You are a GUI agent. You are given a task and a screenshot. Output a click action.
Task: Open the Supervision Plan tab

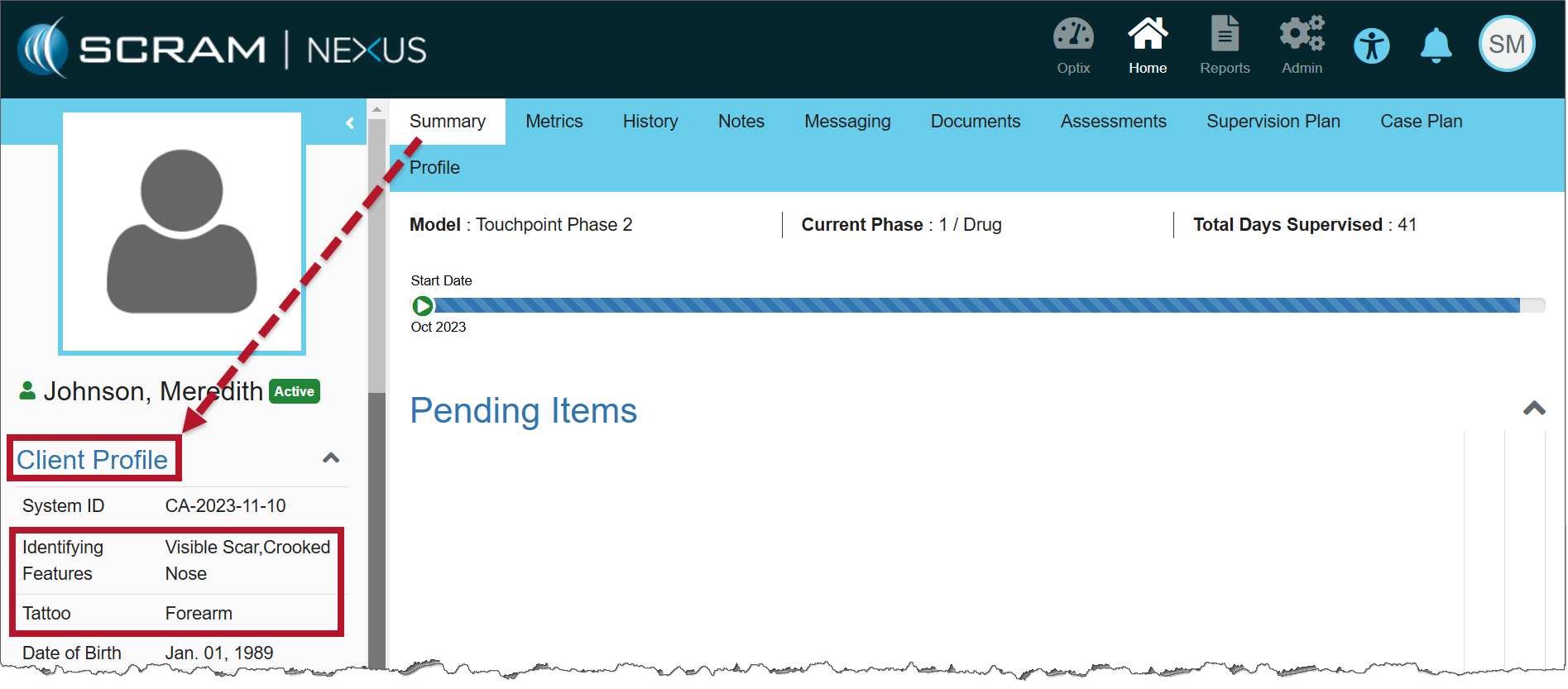coord(1273,122)
